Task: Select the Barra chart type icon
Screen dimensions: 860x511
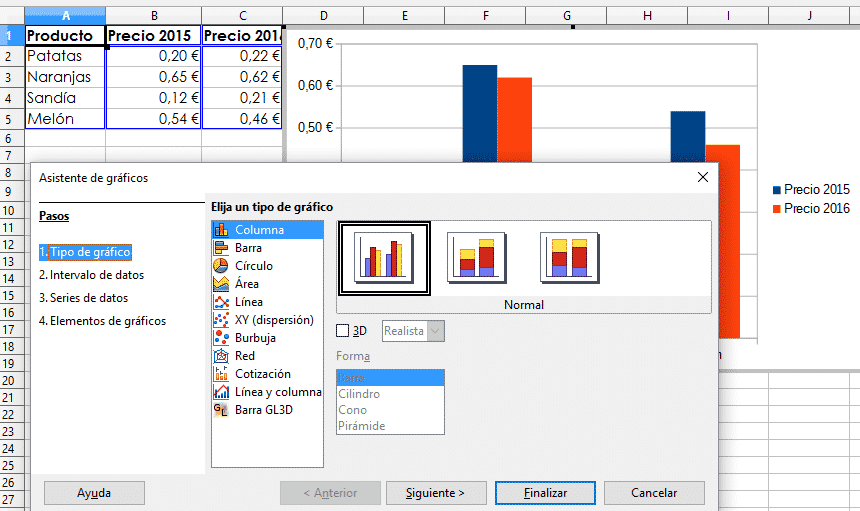Action: 221,248
